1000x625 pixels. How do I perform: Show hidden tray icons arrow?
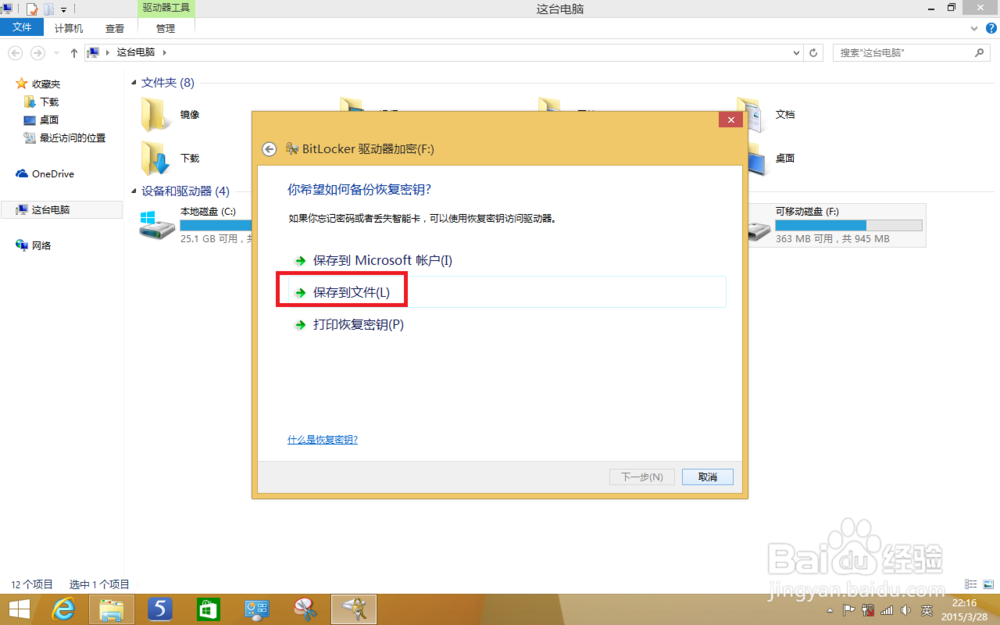click(830, 610)
